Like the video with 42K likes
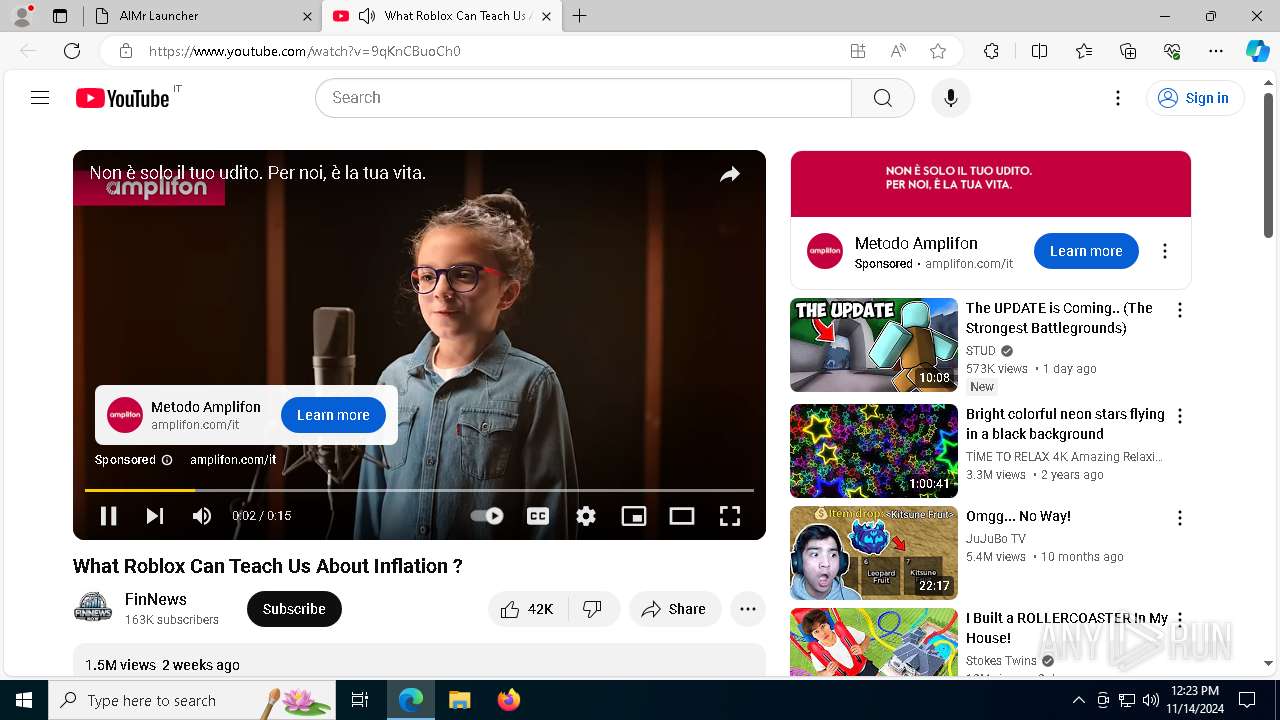This screenshot has width=1280, height=720. [x=528, y=609]
